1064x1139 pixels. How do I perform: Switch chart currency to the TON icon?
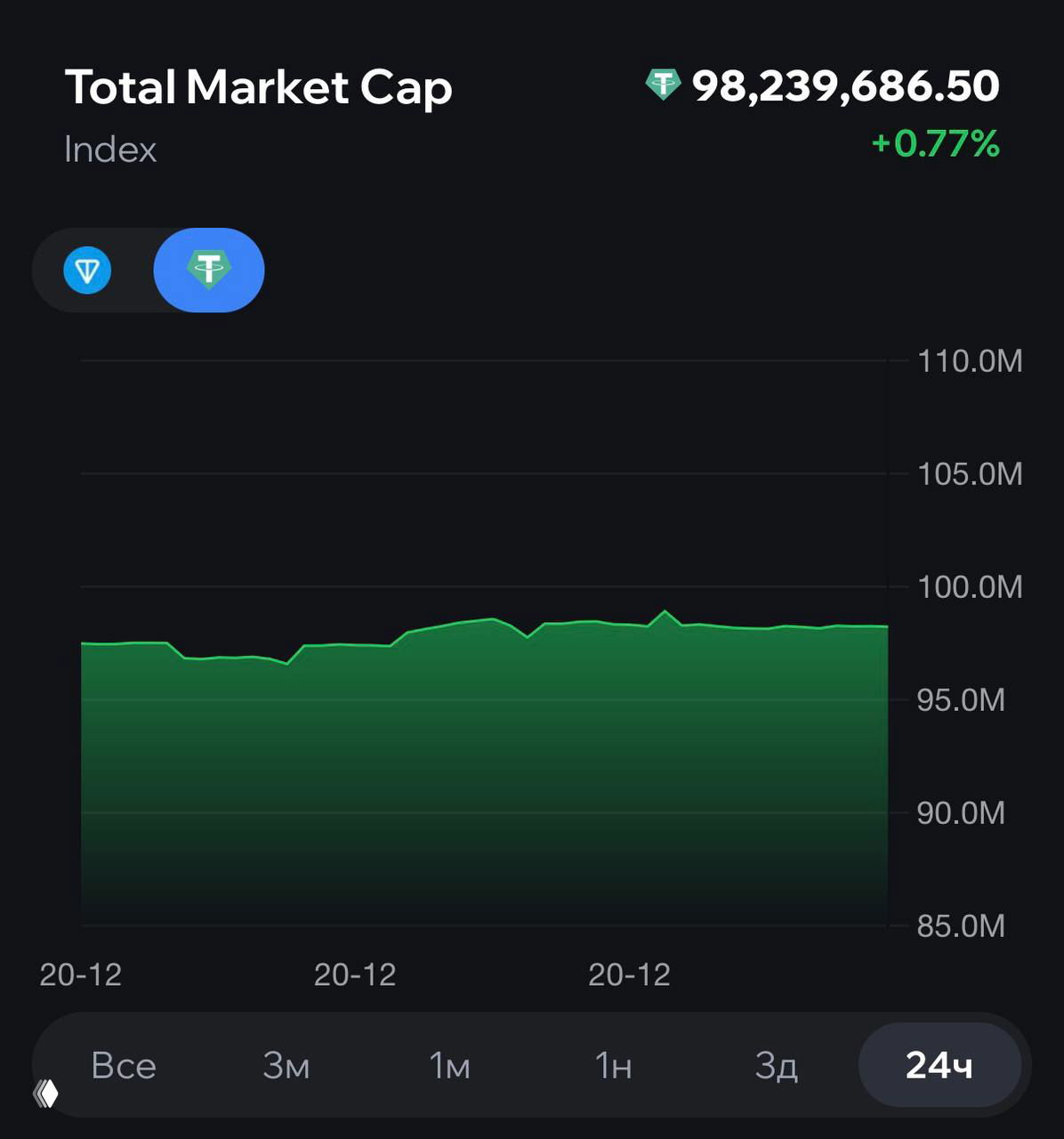[x=87, y=271]
